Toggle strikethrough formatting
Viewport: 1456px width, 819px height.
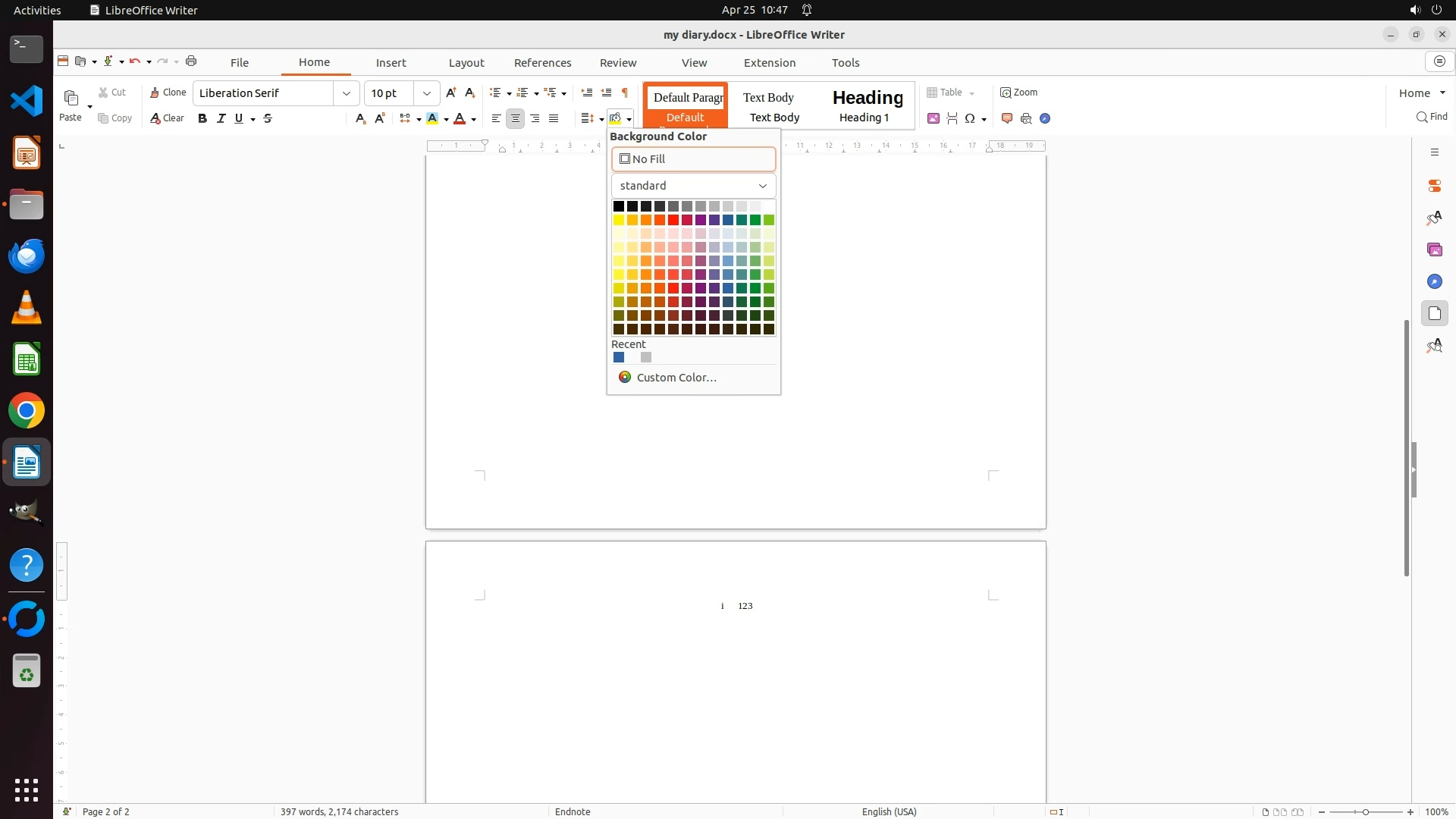coord(268,118)
